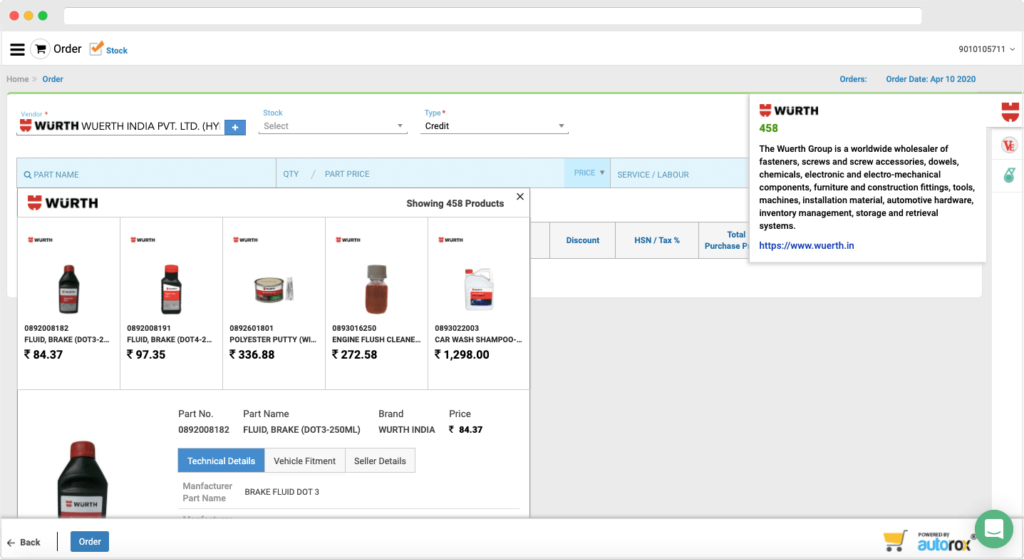Click the Wurth logo in popup header
Viewport: 1024px width, 559px height.
tap(63, 203)
